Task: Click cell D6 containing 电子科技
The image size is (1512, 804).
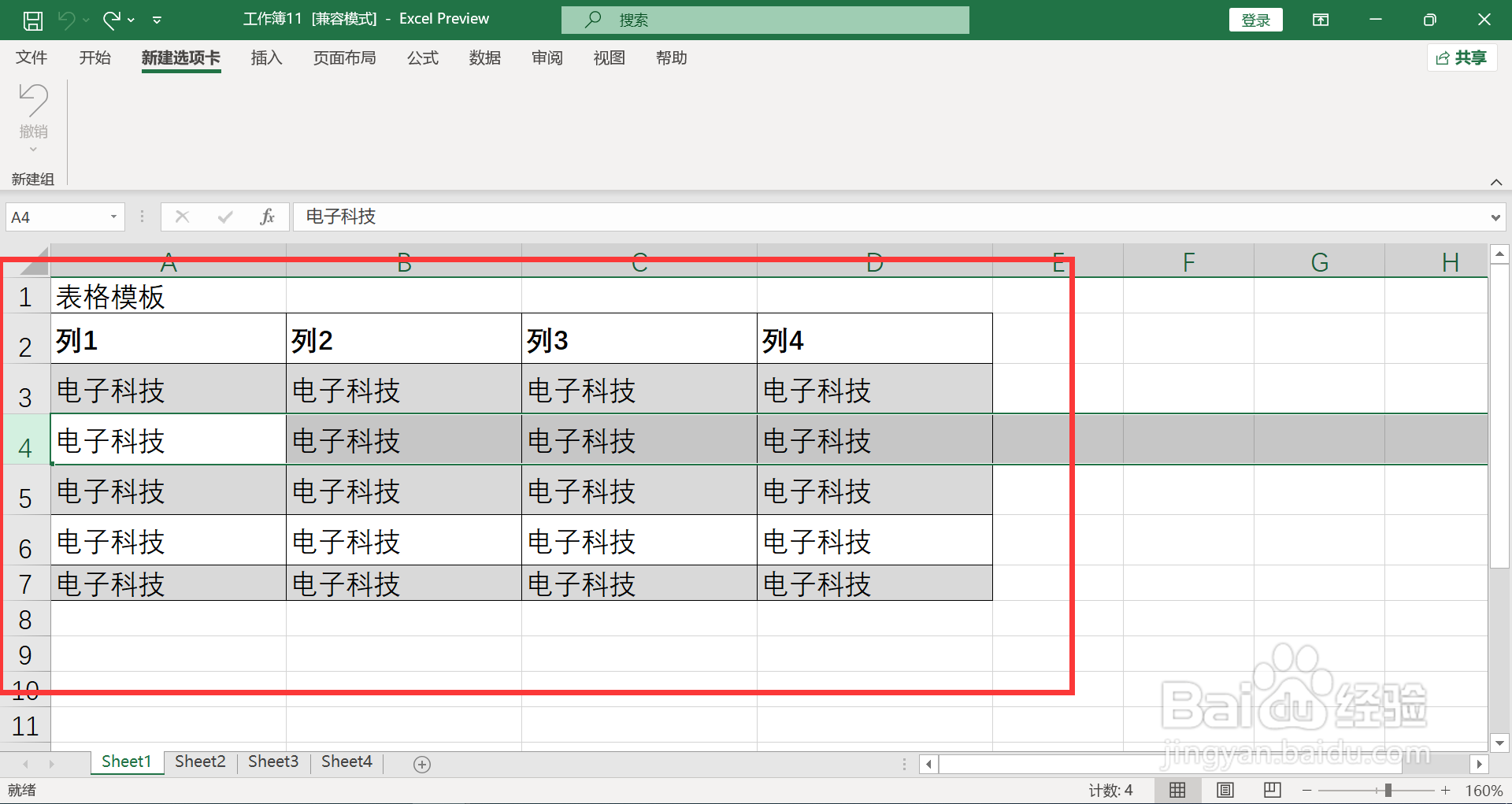Action: [874, 540]
